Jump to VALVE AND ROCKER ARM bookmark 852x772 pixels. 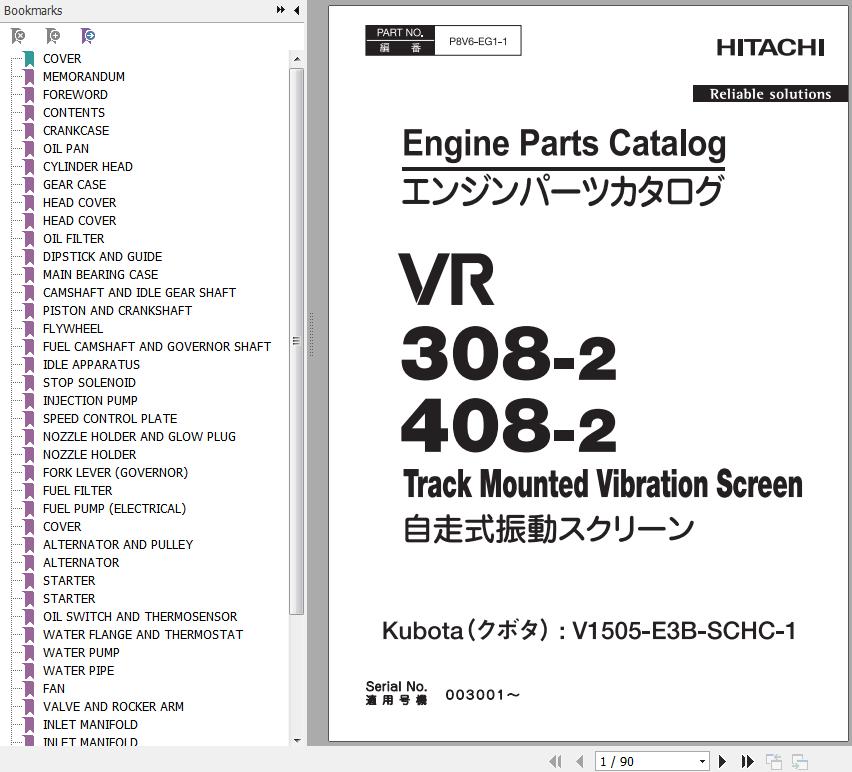[113, 706]
